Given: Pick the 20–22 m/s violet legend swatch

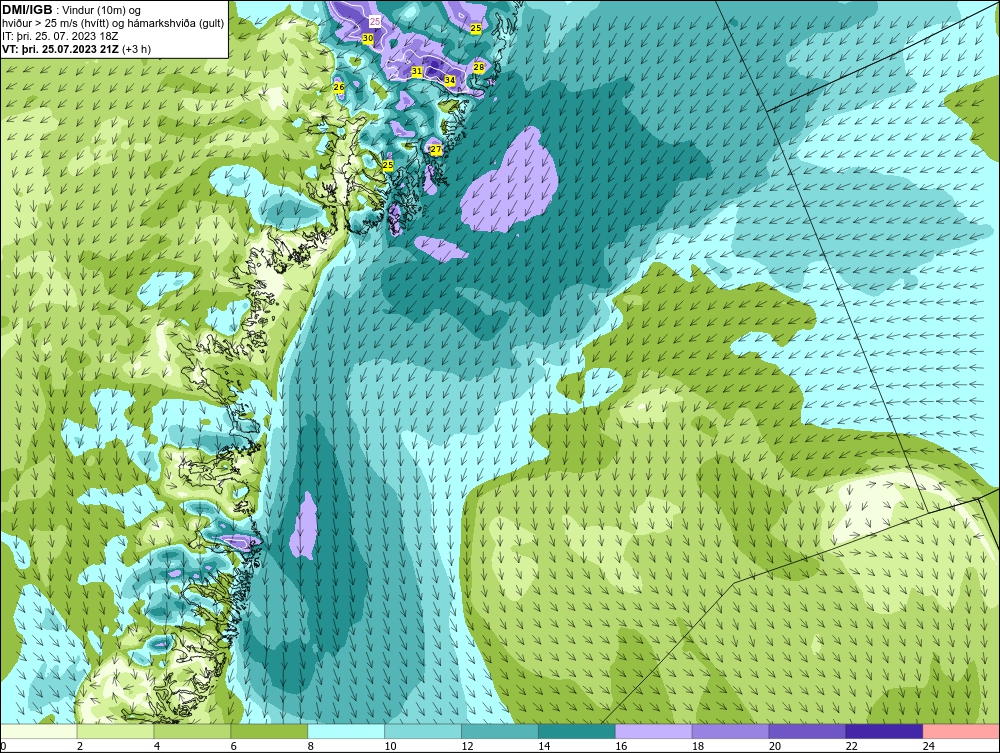Looking at the screenshot, I should click(807, 731).
